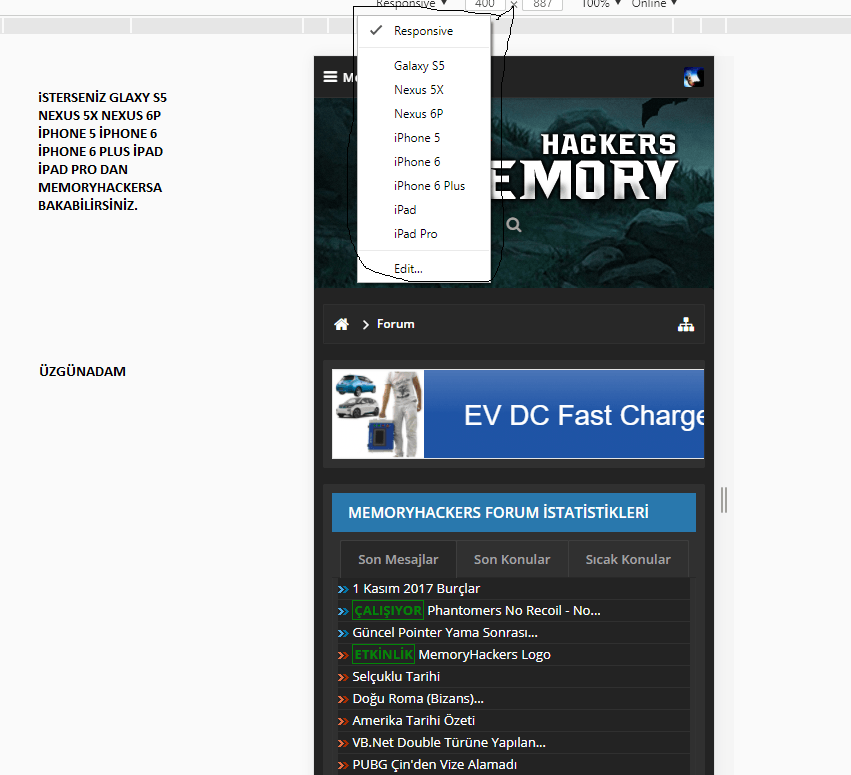The width and height of the screenshot is (851, 775).
Task: Expand the 100% zoom dropdown
Action: [601, 4]
